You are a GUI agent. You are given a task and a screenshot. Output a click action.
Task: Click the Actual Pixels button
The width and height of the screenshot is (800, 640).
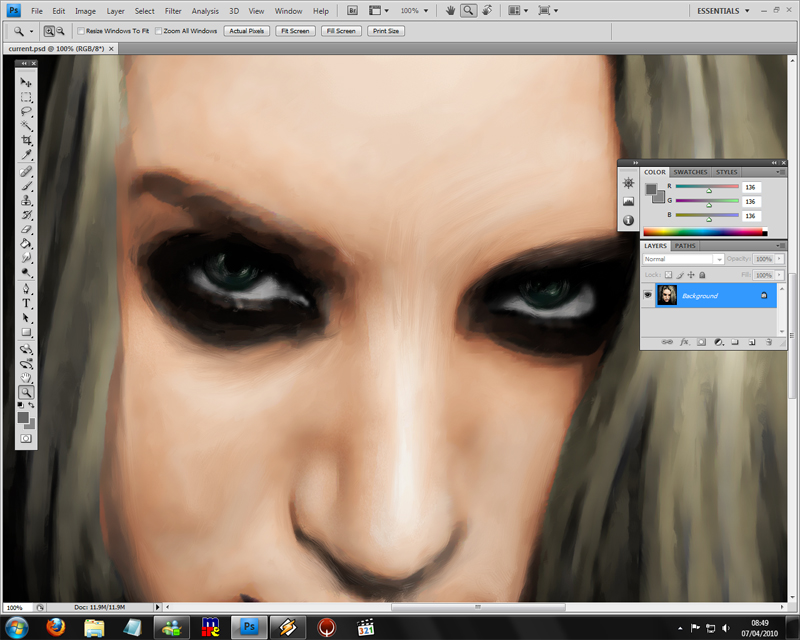[247, 31]
